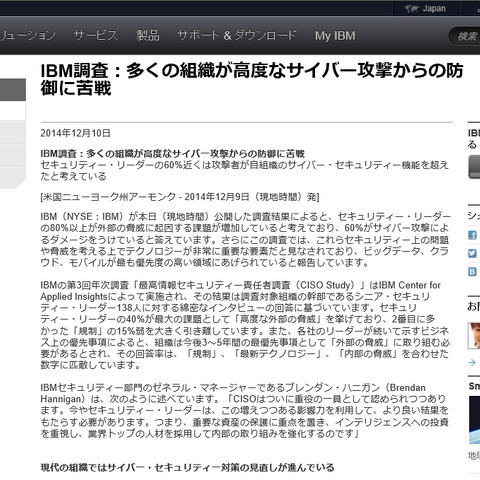Share the article on Facebook
Viewport: 480px width, 480px height.
472,235
